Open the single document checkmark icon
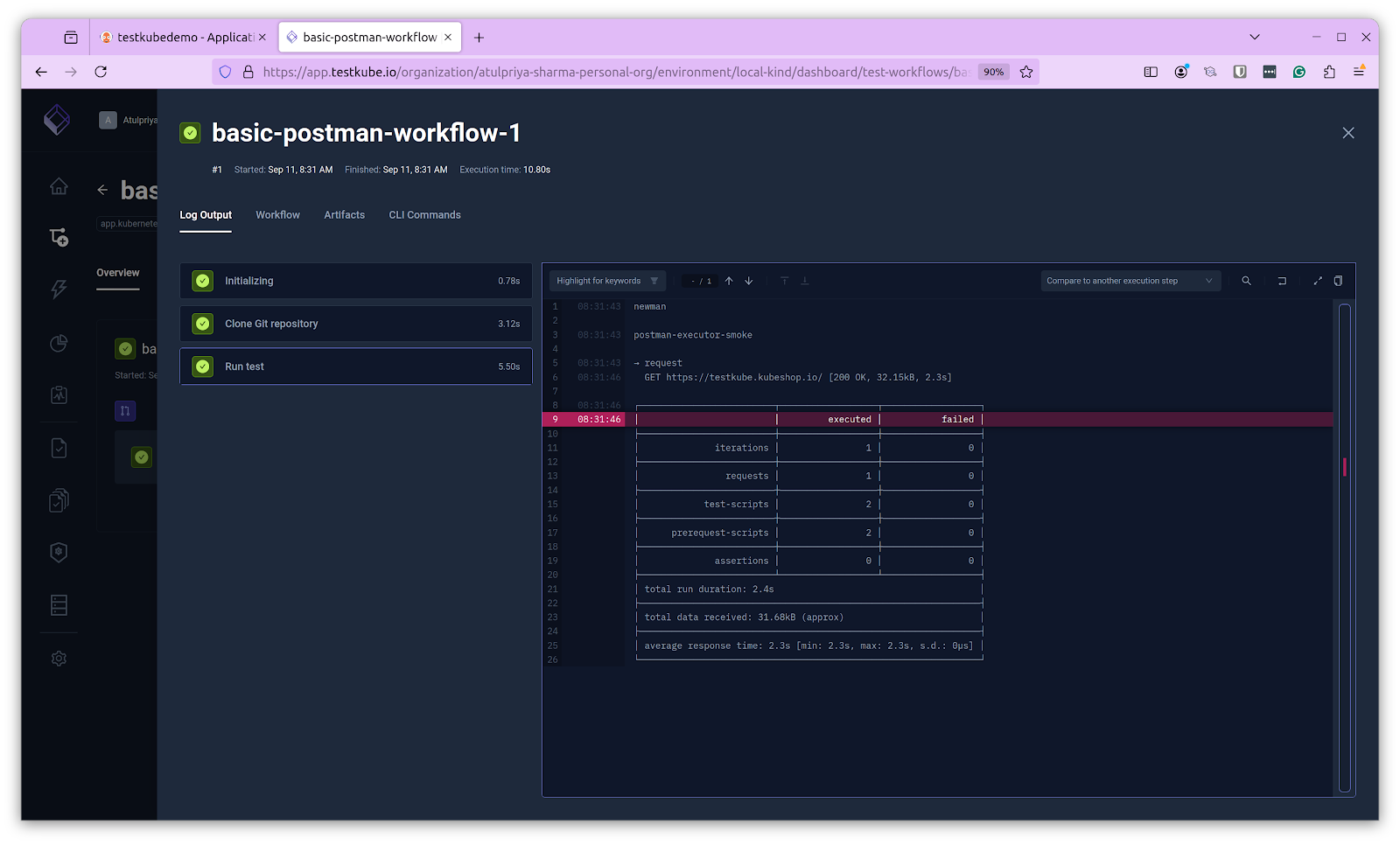The image size is (1400, 844). point(59,448)
